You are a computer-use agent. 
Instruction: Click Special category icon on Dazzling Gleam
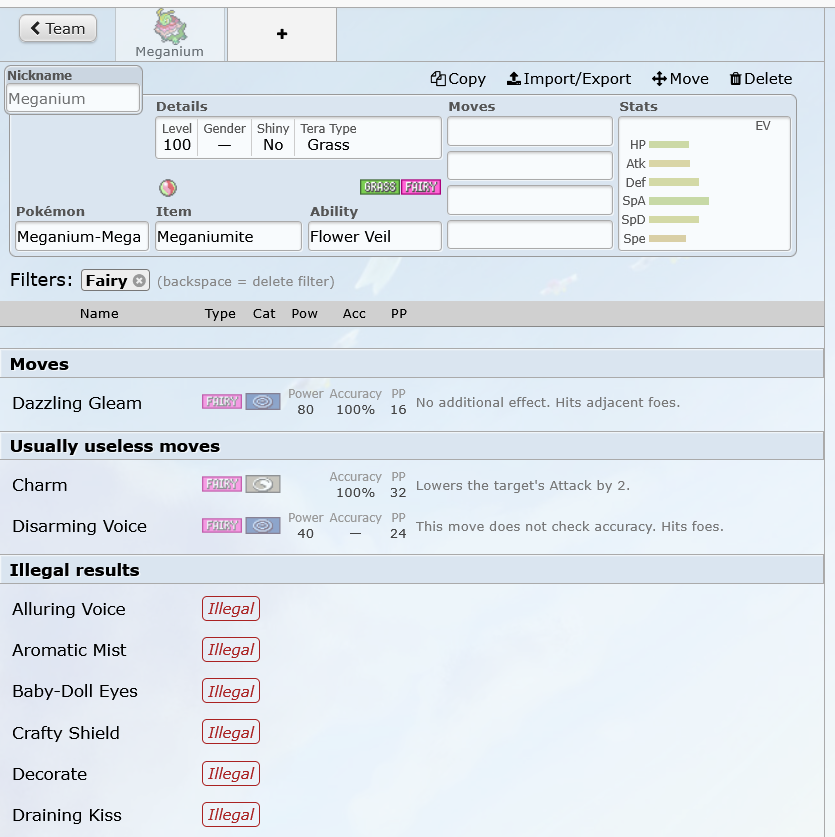(263, 401)
